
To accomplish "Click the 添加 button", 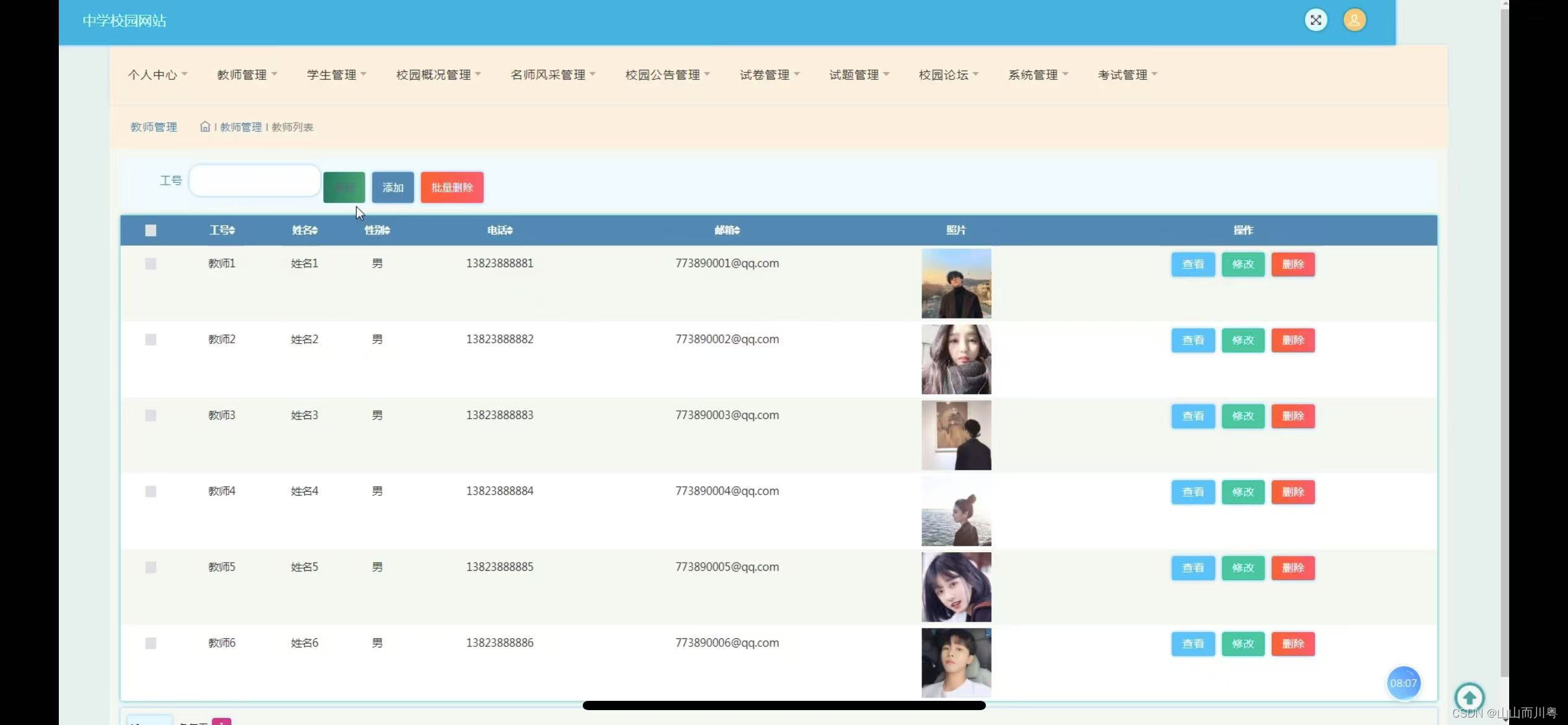I will (393, 187).
